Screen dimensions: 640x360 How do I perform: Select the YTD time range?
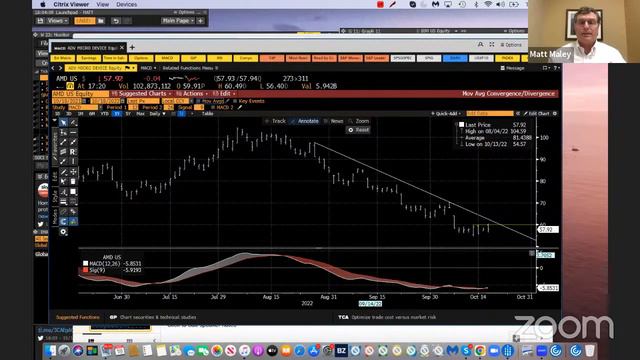click(x=104, y=114)
